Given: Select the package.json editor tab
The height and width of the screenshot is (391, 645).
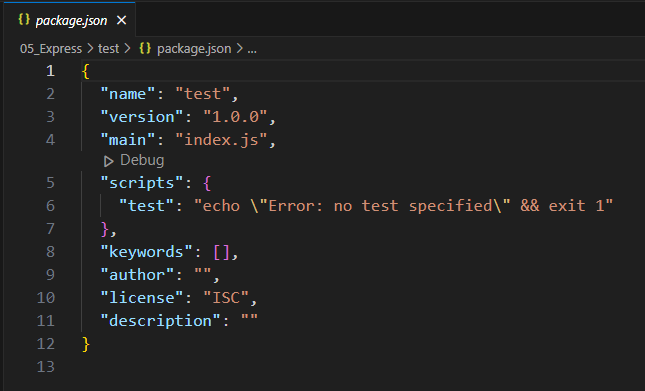Looking at the screenshot, I should (70, 20).
